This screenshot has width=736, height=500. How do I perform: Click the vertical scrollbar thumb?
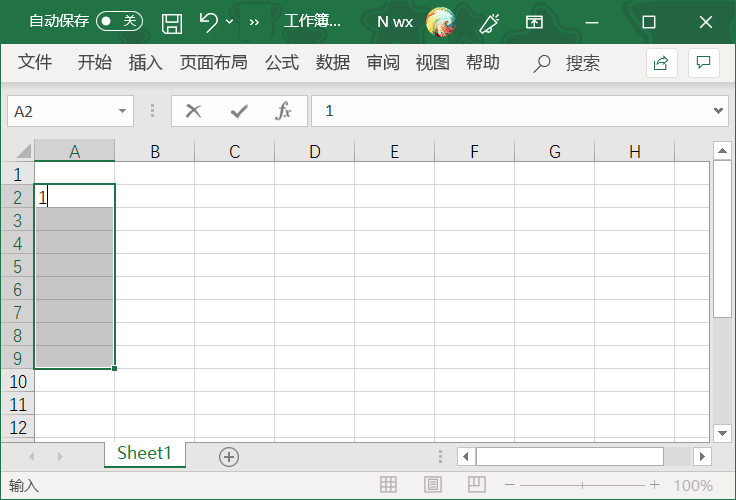coord(722,239)
